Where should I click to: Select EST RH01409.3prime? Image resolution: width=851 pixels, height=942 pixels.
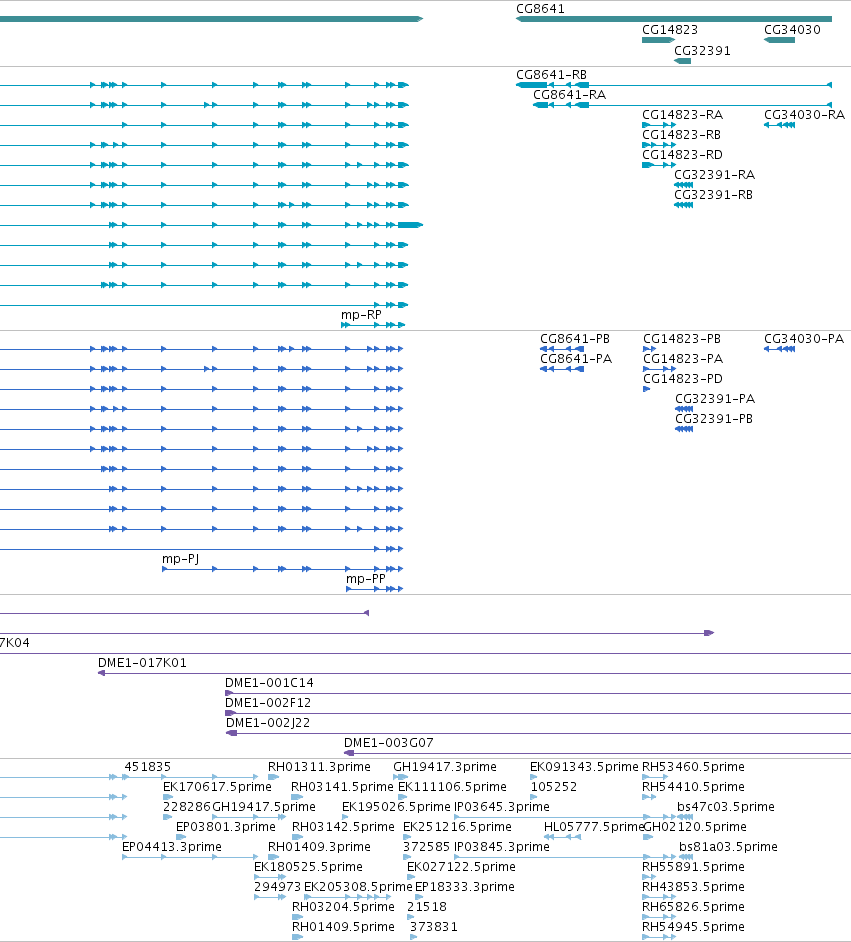(x=319, y=847)
